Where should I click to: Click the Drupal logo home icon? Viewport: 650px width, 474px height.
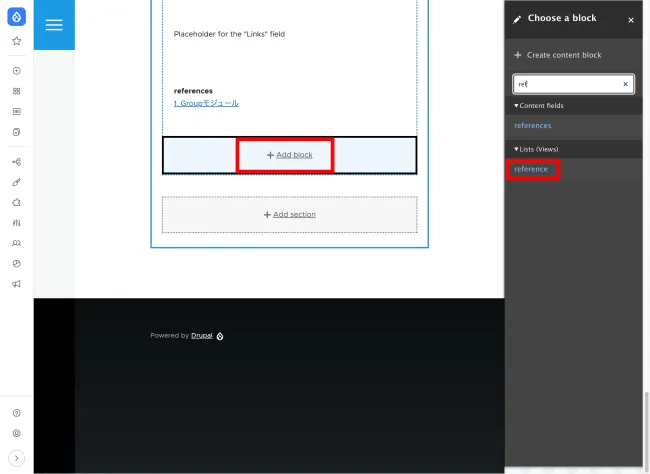pyautogui.click(x=16, y=19)
